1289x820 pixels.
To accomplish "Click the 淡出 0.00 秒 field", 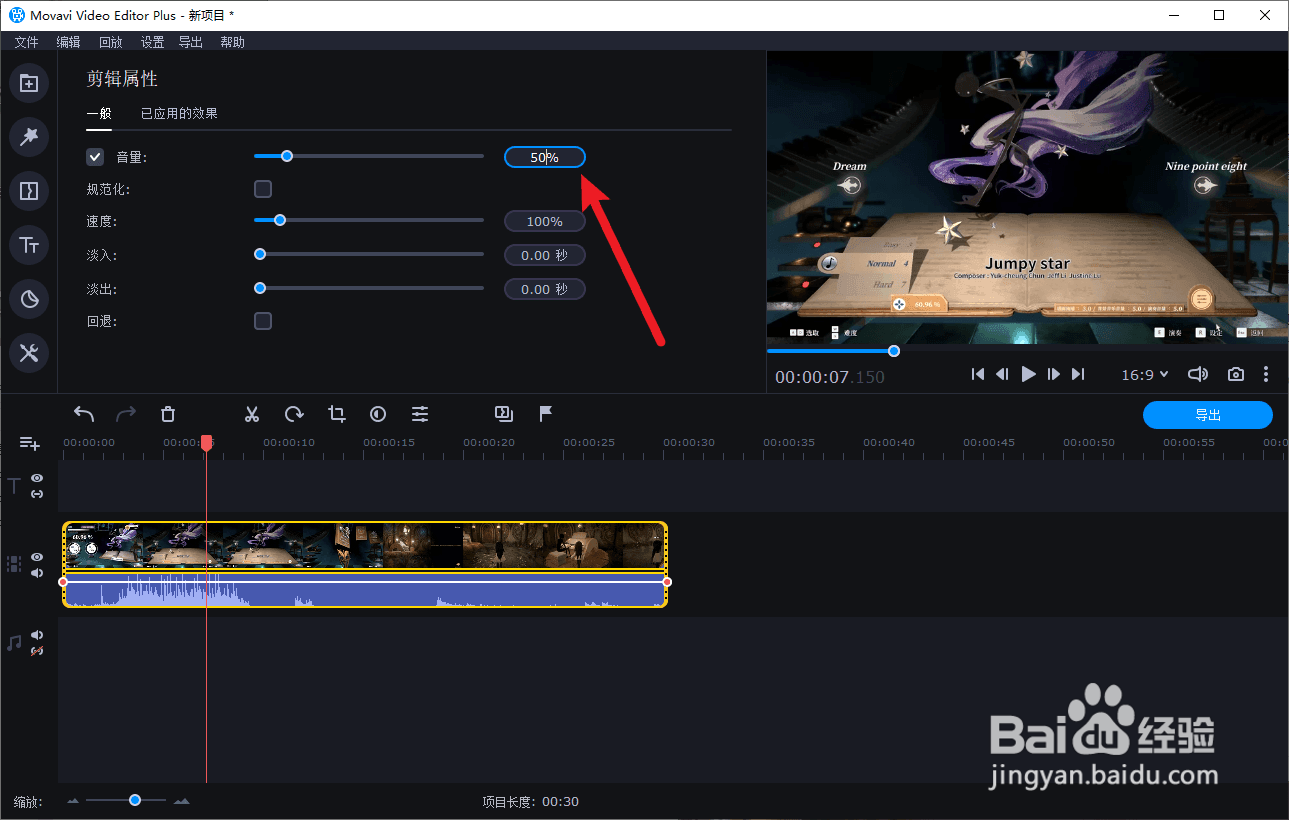I will [545, 289].
